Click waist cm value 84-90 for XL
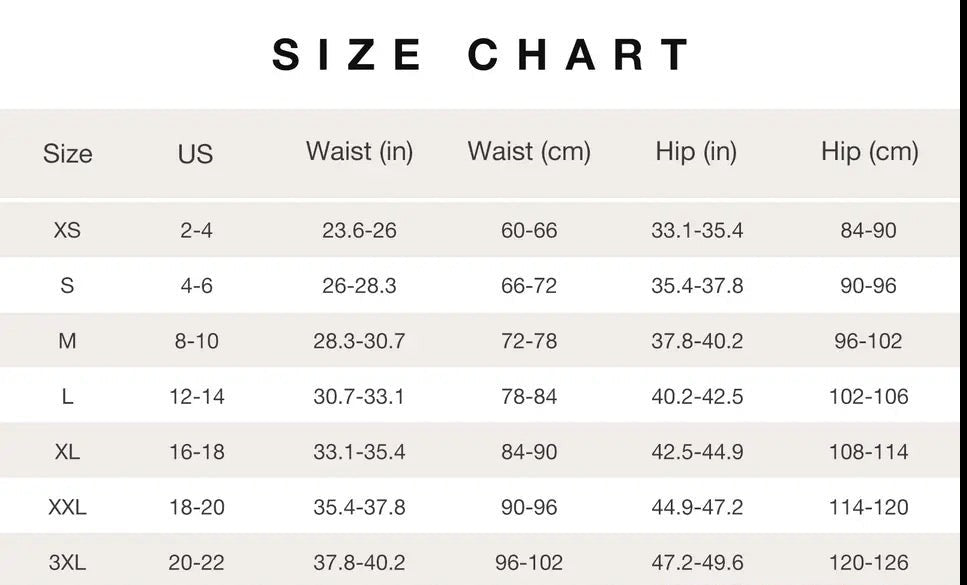967x585 pixels. (529, 452)
